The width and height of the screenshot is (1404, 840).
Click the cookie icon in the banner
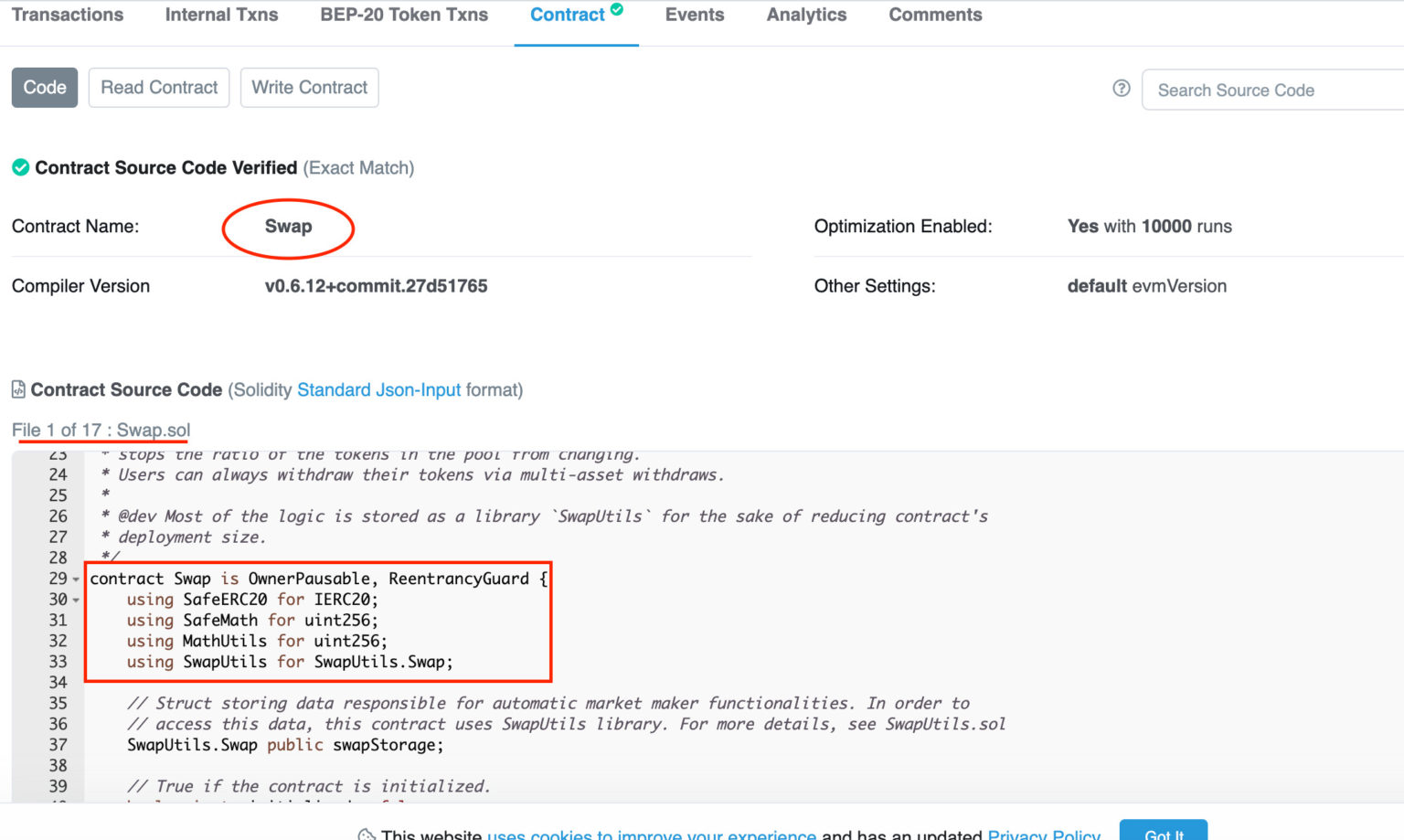pos(367,835)
